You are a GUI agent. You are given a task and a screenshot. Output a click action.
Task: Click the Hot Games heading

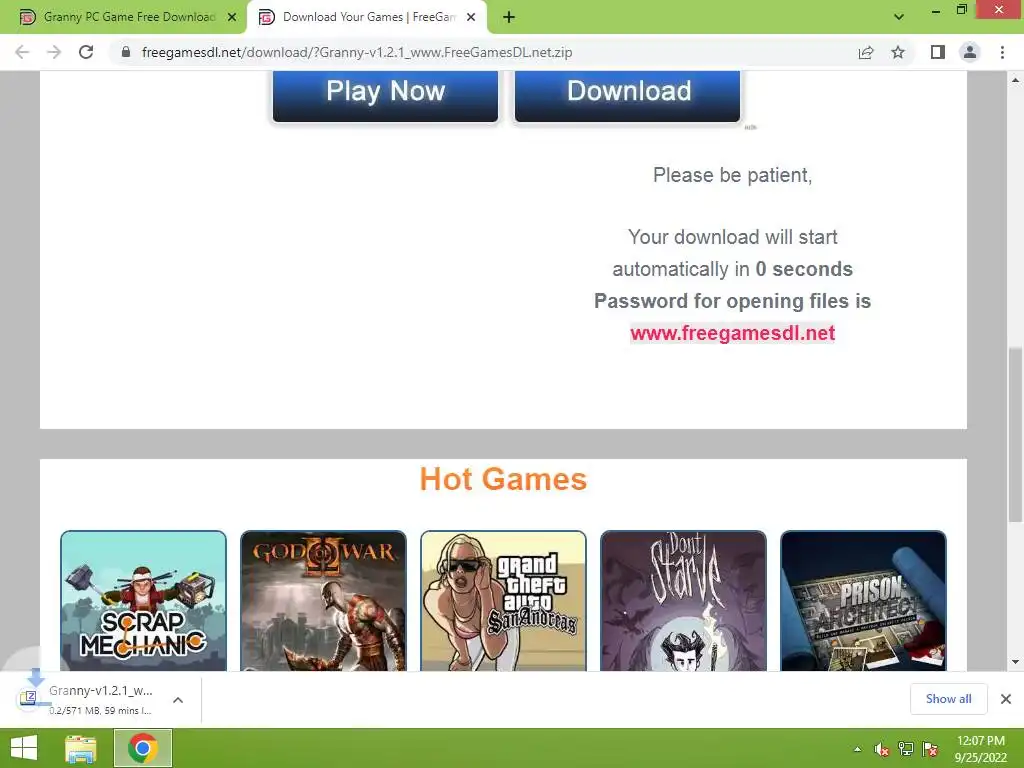[503, 479]
